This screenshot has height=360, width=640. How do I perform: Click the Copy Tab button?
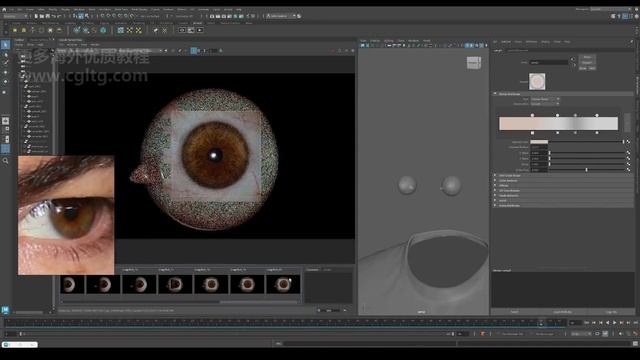[611, 312]
